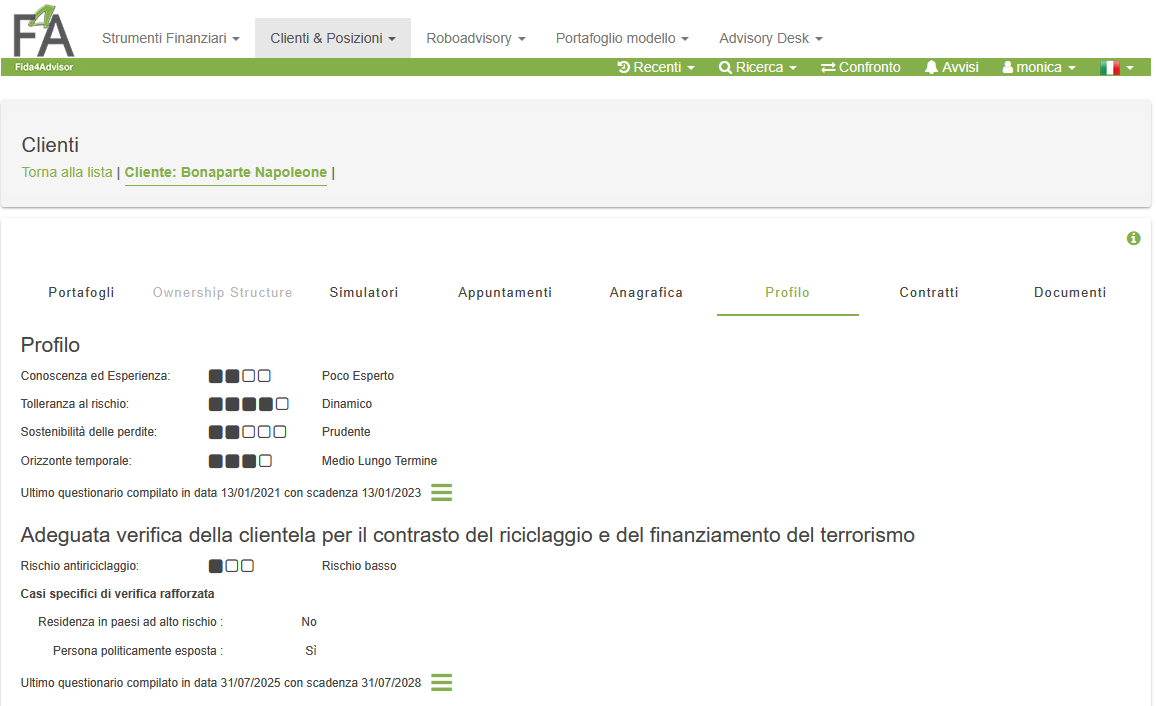Click questionnaire text with scadenza 13/01/2023
The image size is (1156, 706).
tap(220, 492)
